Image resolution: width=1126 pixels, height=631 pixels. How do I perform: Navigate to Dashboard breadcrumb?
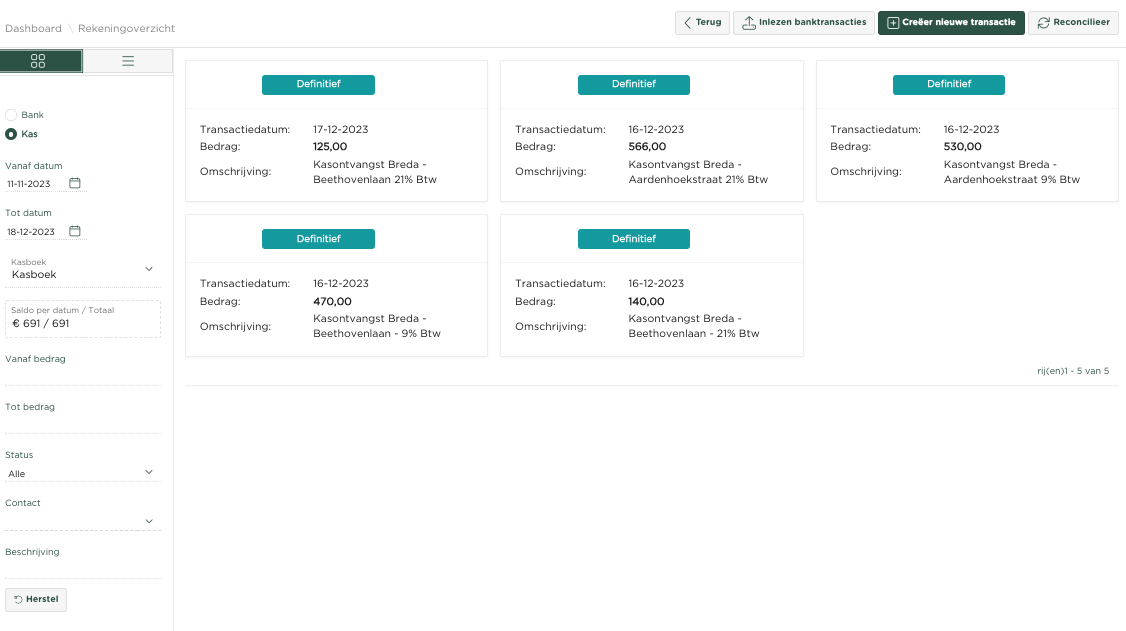click(x=33, y=29)
